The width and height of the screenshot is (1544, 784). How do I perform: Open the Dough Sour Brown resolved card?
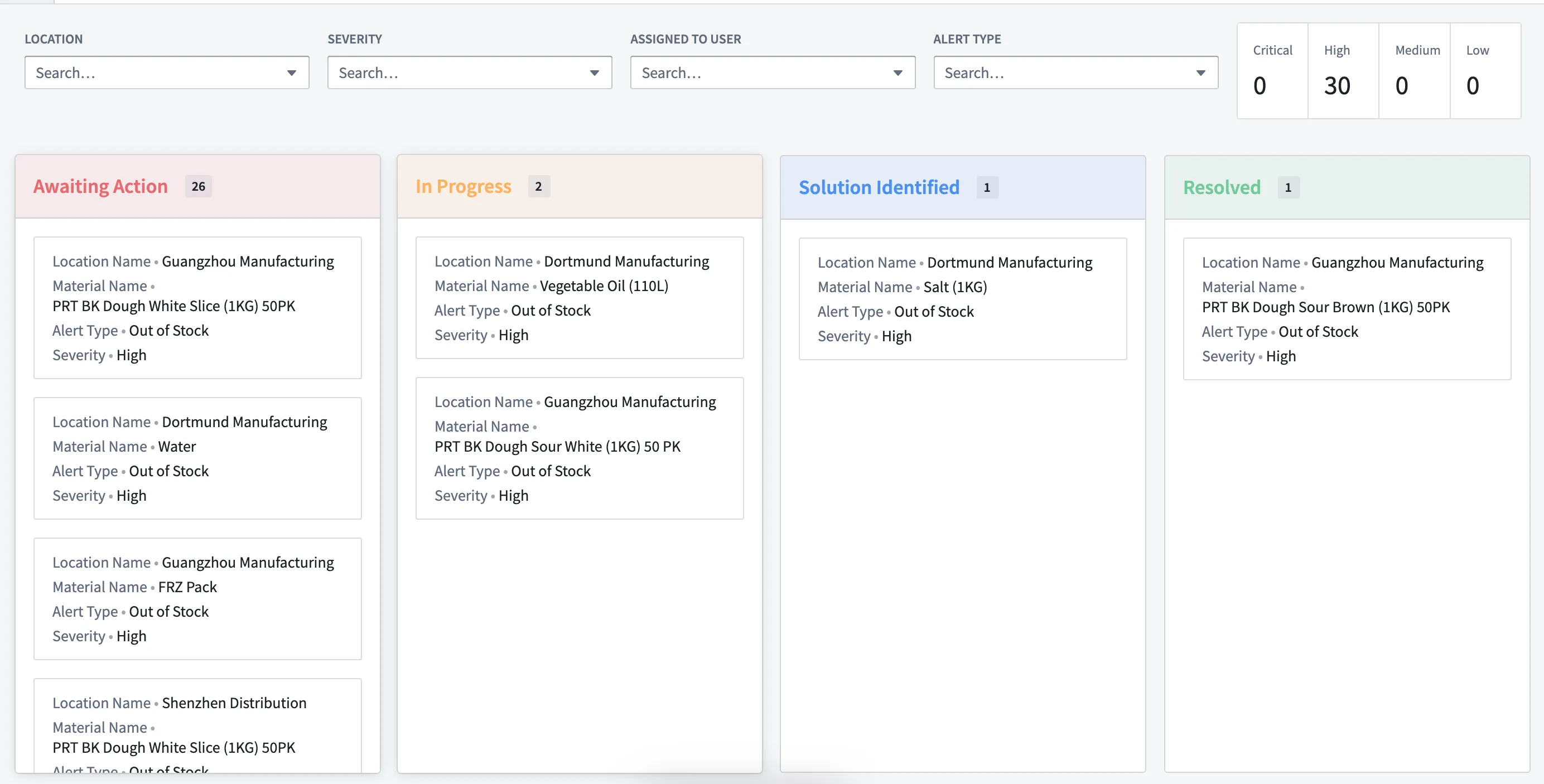click(x=1346, y=309)
